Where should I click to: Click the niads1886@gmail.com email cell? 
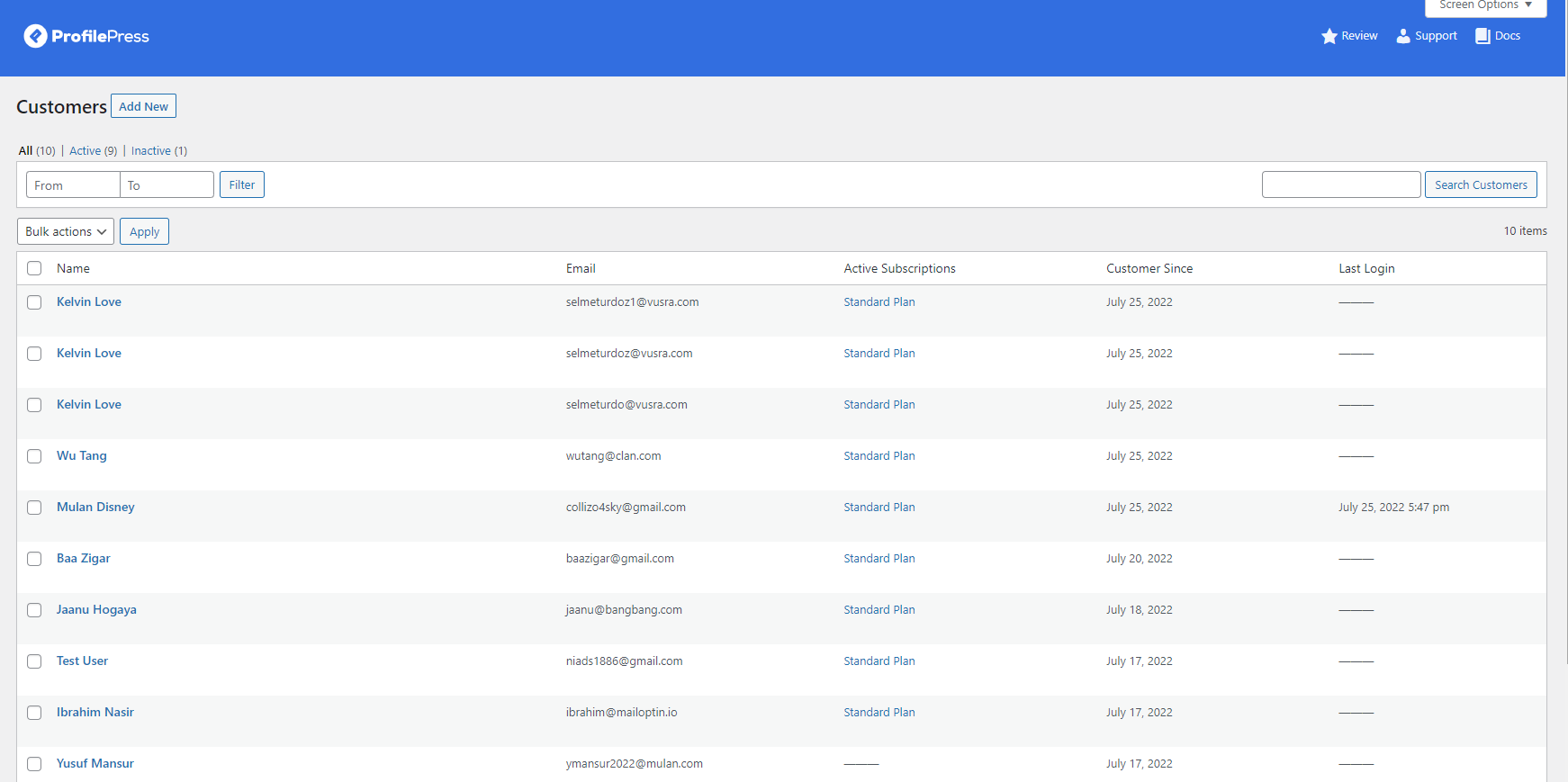pyautogui.click(x=625, y=661)
